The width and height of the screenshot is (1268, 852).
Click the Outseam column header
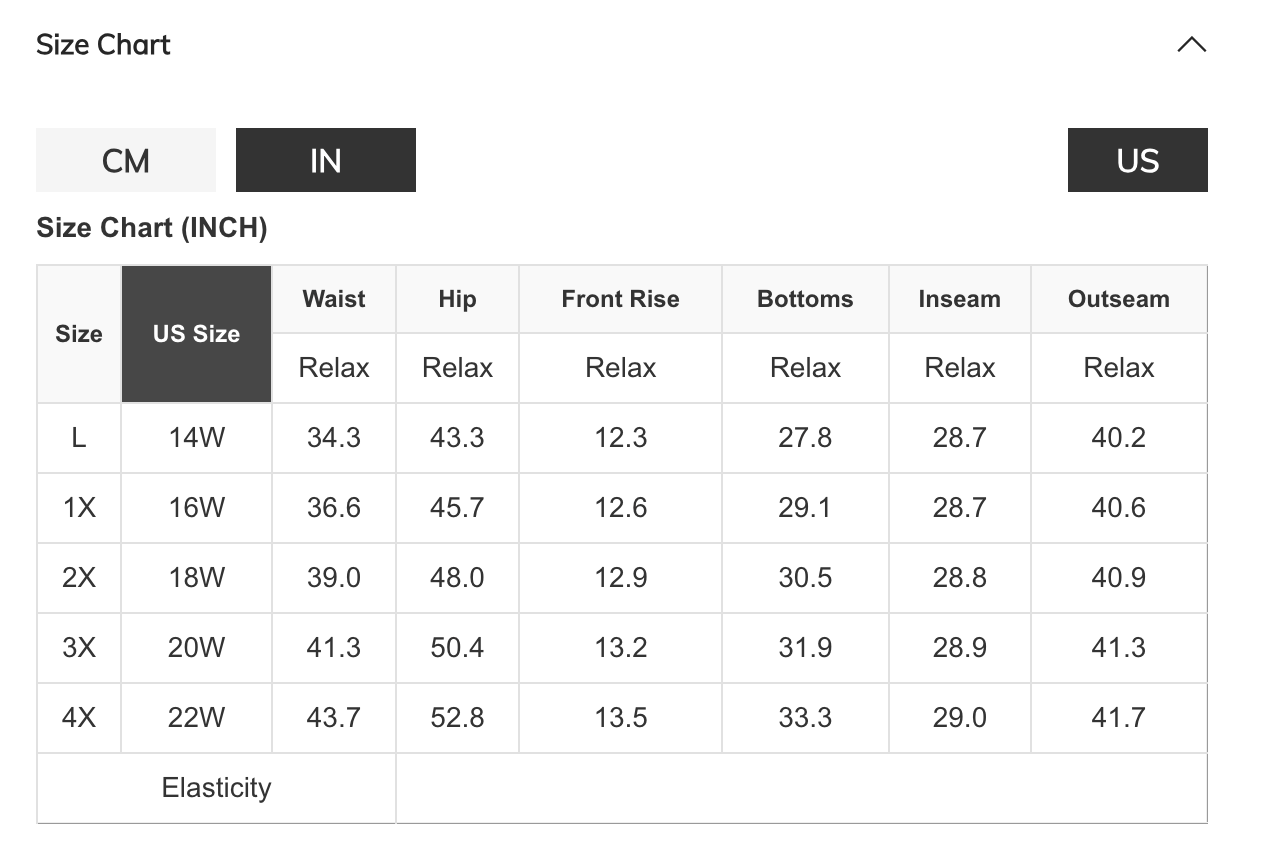pos(1118,299)
